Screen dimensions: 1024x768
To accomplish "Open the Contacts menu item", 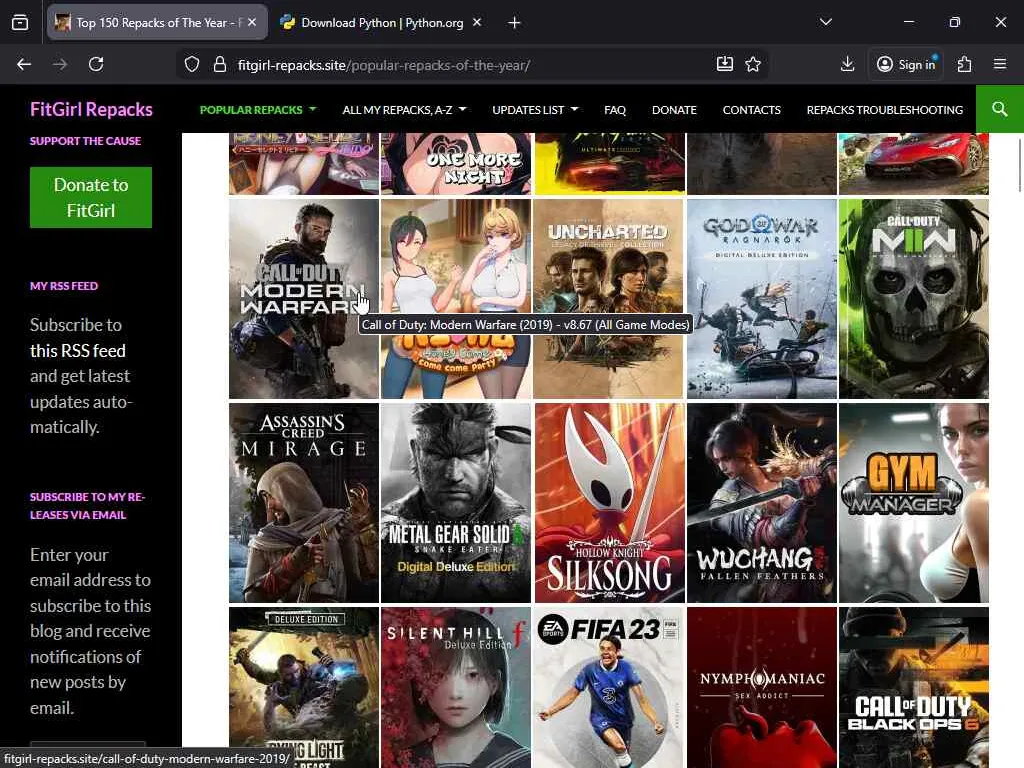I will click(752, 110).
